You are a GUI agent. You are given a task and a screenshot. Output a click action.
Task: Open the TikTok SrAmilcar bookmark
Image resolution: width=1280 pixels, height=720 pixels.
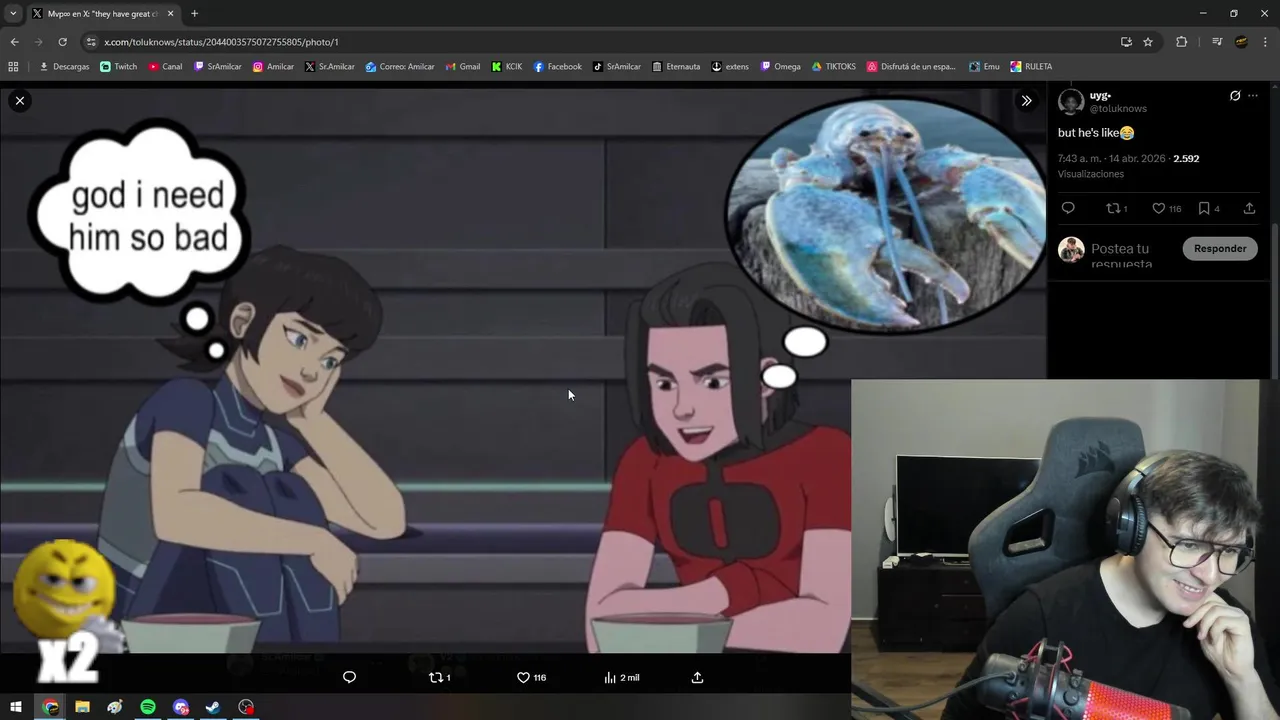click(617, 67)
